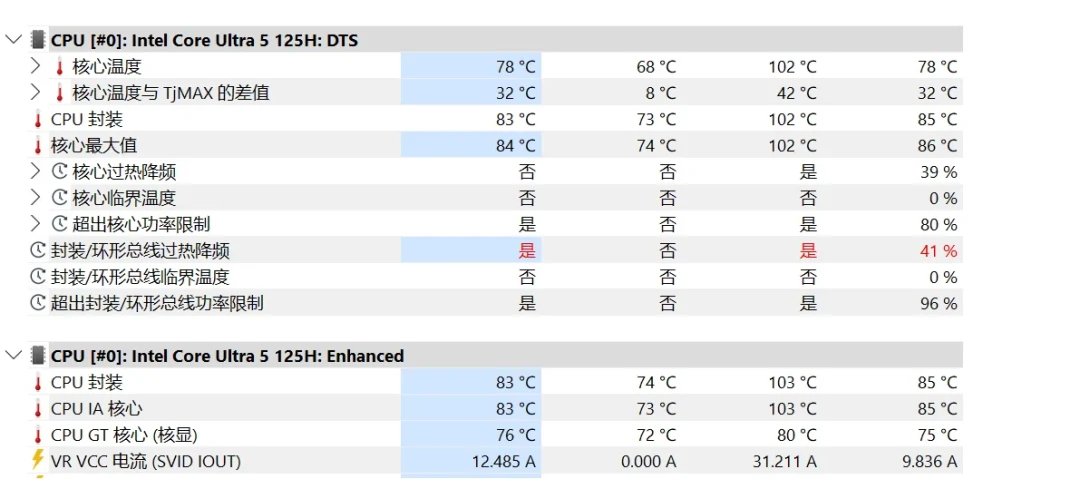The image size is (1080, 479).
Task: Click the chip icon of the Enhanced sensor group
Action: [39, 356]
